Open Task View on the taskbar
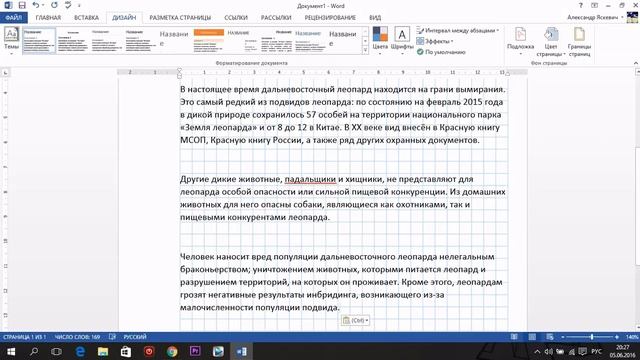The height and width of the screenshot is (360, 640). (56, 351)
